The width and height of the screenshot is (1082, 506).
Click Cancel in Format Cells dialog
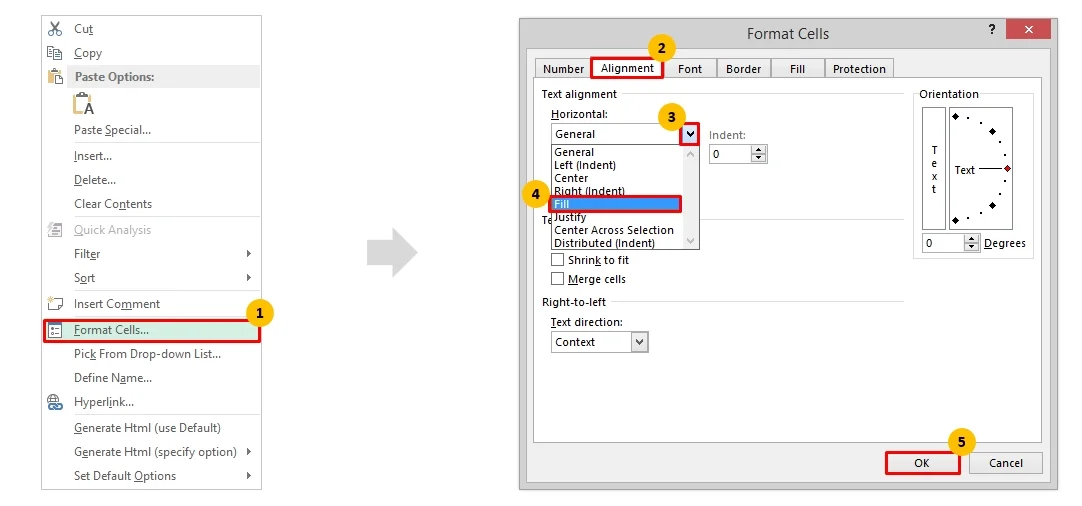[x=1005, y=463]
